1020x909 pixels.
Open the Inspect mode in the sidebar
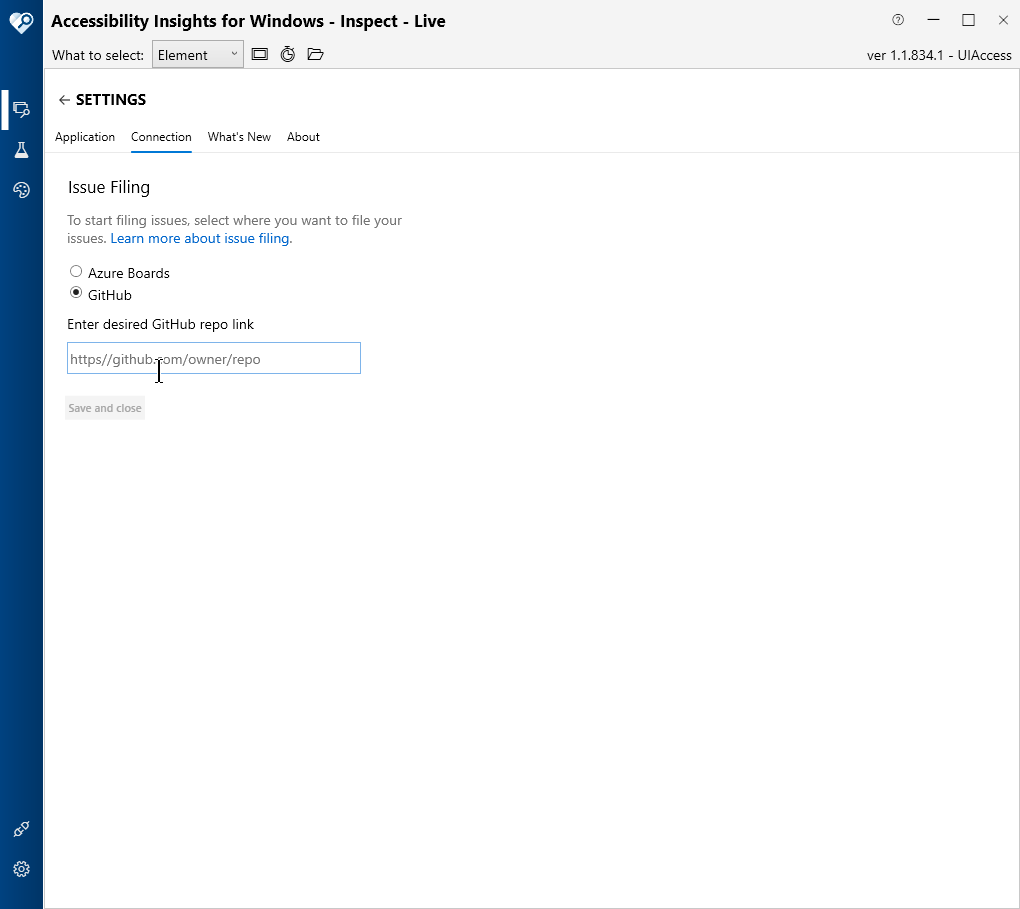[21, 109]
